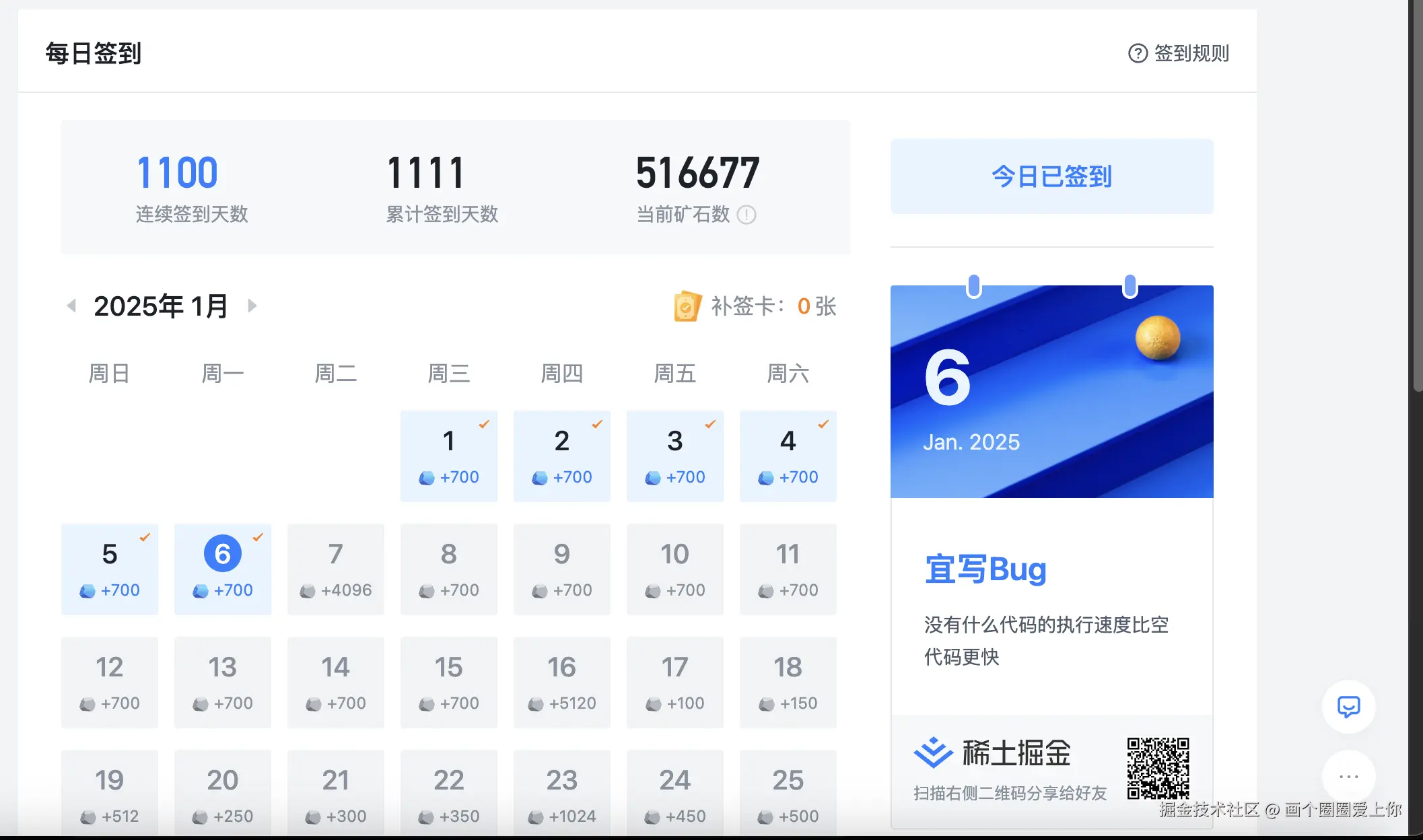Click the 2025年 1月 month label

[x=160, y=306]
